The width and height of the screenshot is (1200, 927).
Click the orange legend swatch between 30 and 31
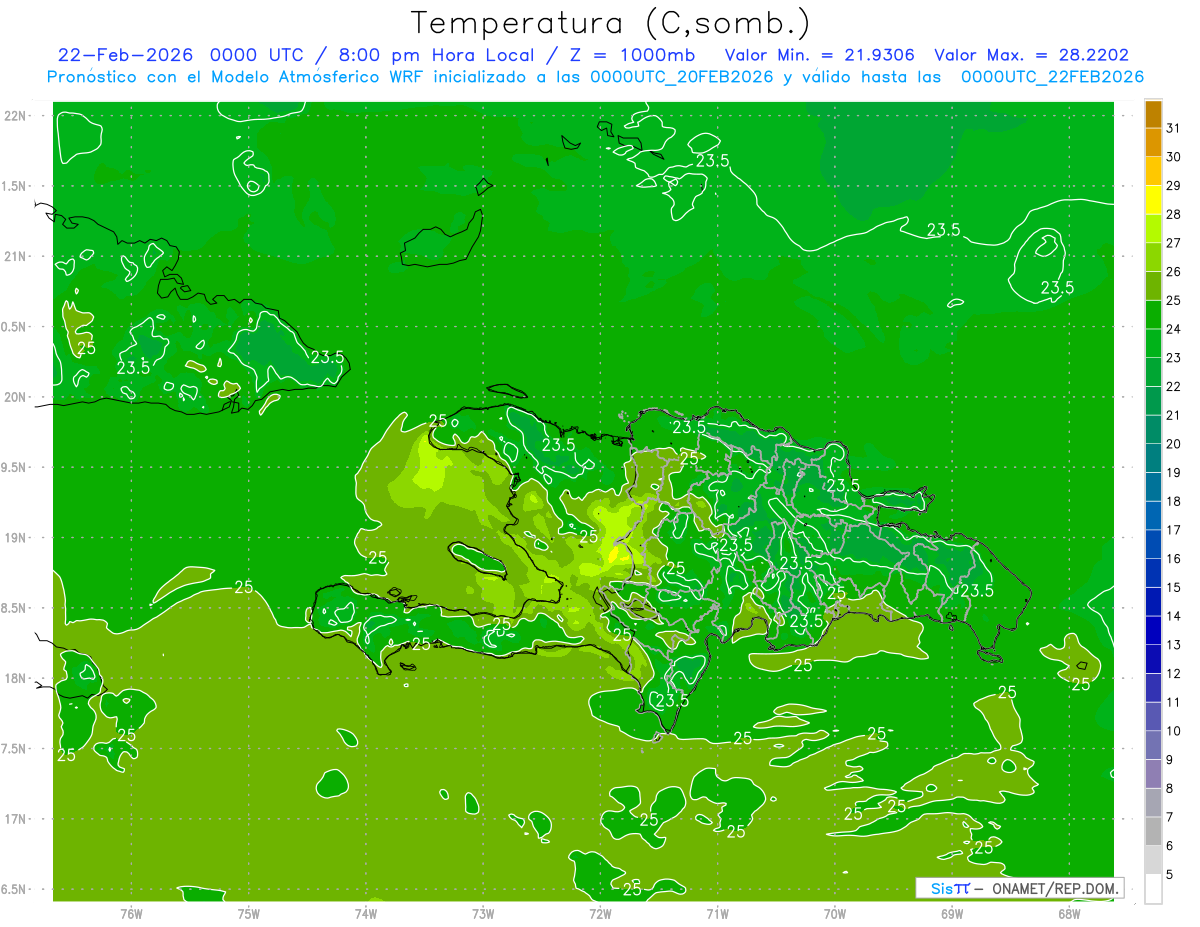(x=1153, y=143)
